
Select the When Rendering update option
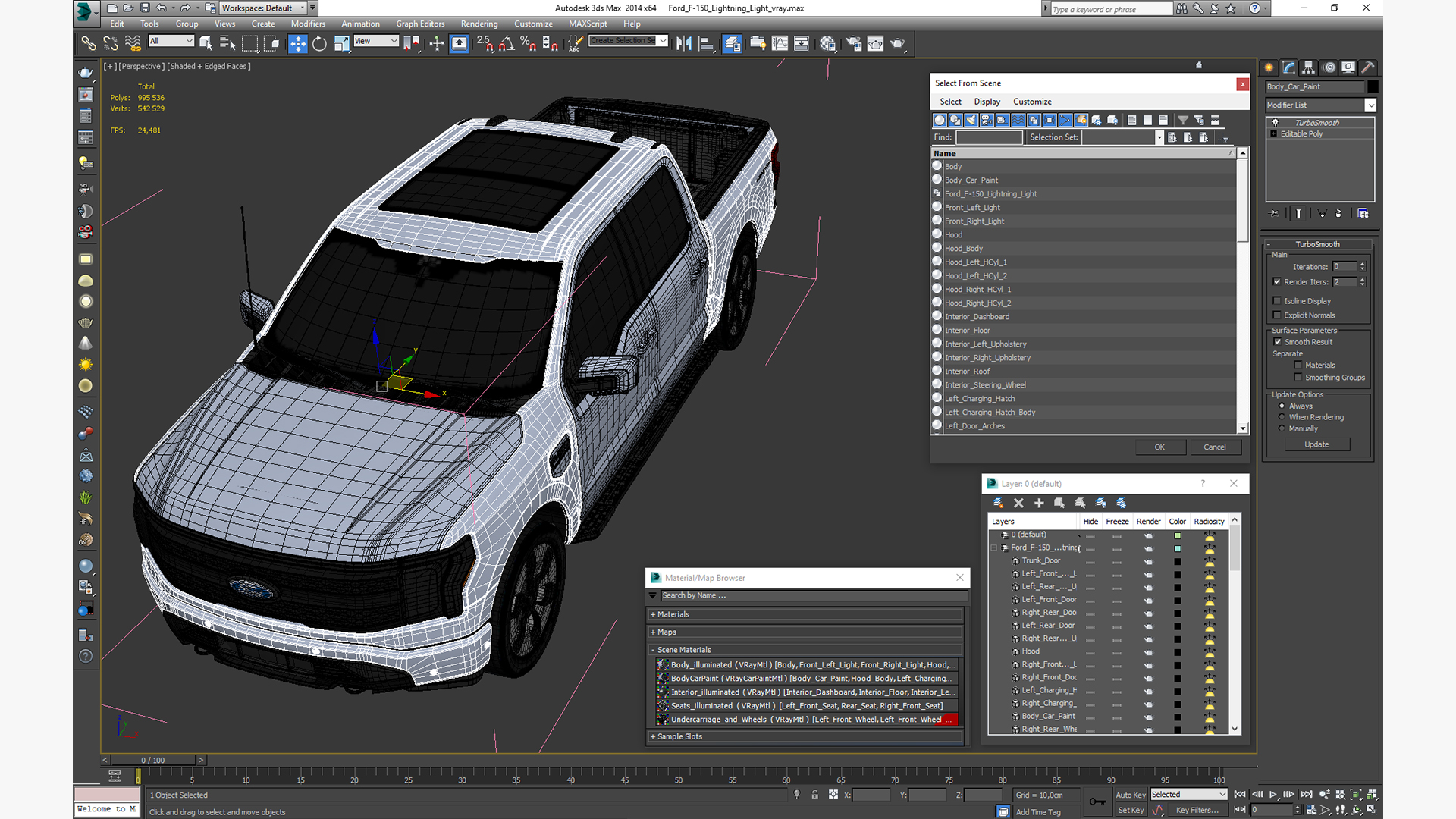tap(1282, 417)
